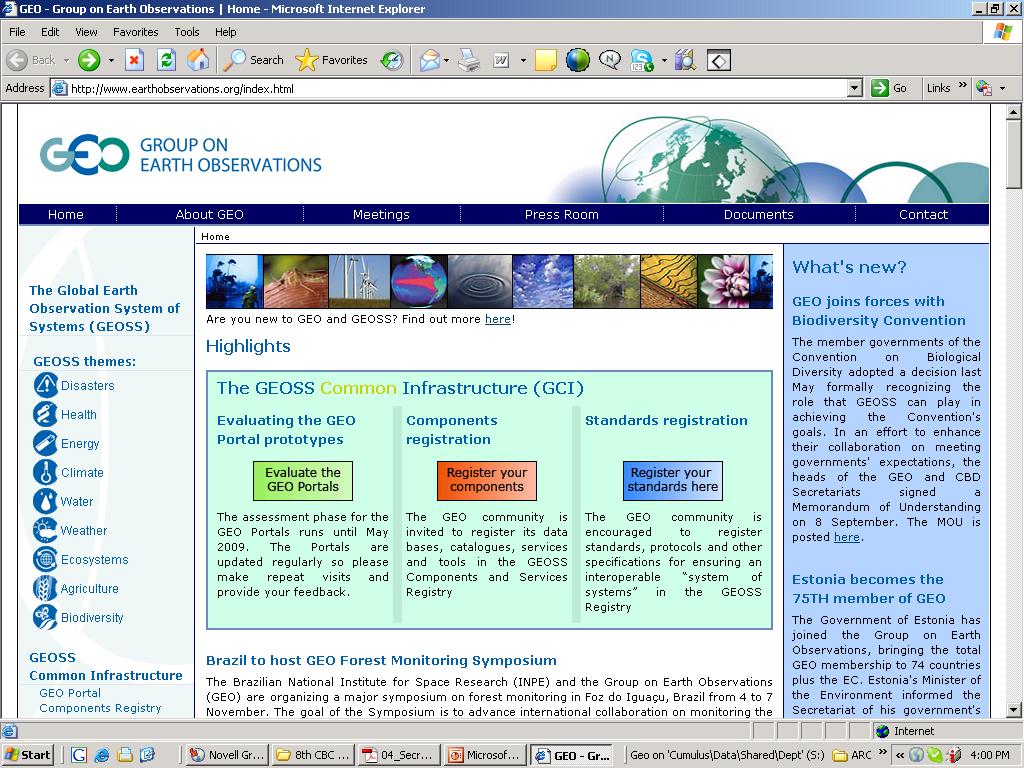The height and width of the screenshot is (768, 1024).
Task: Open the View menu
Action: point(86,32)
